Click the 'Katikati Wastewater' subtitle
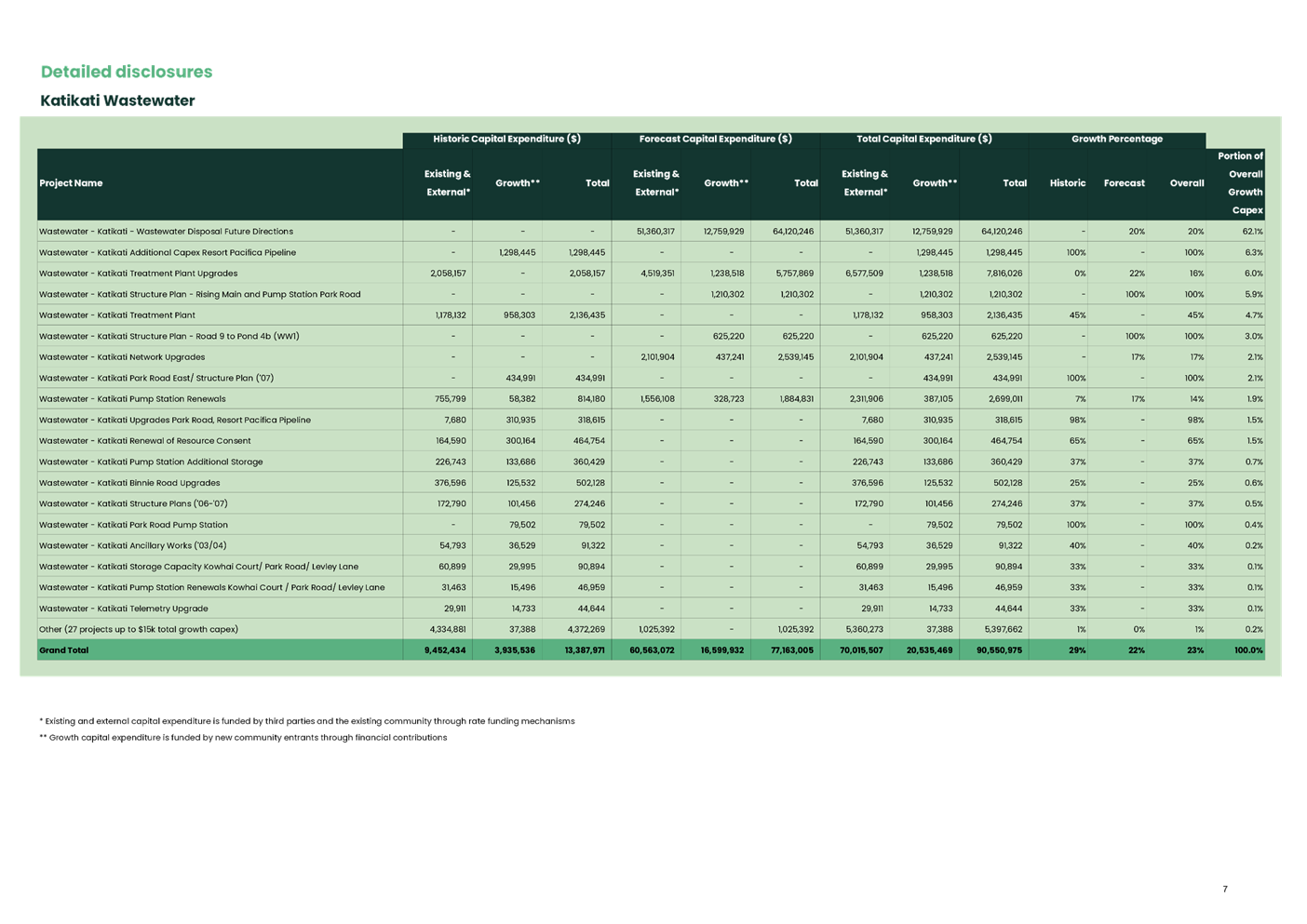The width and height of the screenshot is (1307, 924). click(x=117, y=100)
